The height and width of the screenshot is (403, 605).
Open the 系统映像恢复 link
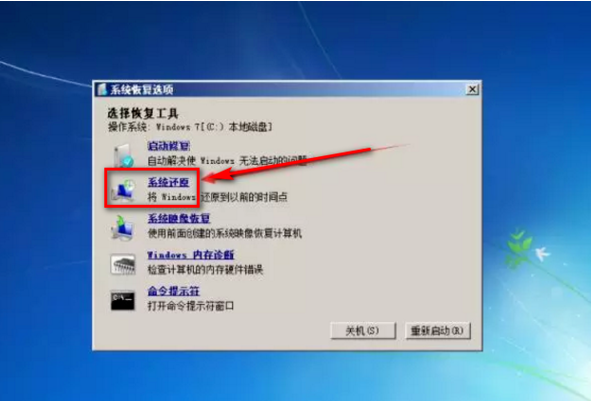click(179, 218)
